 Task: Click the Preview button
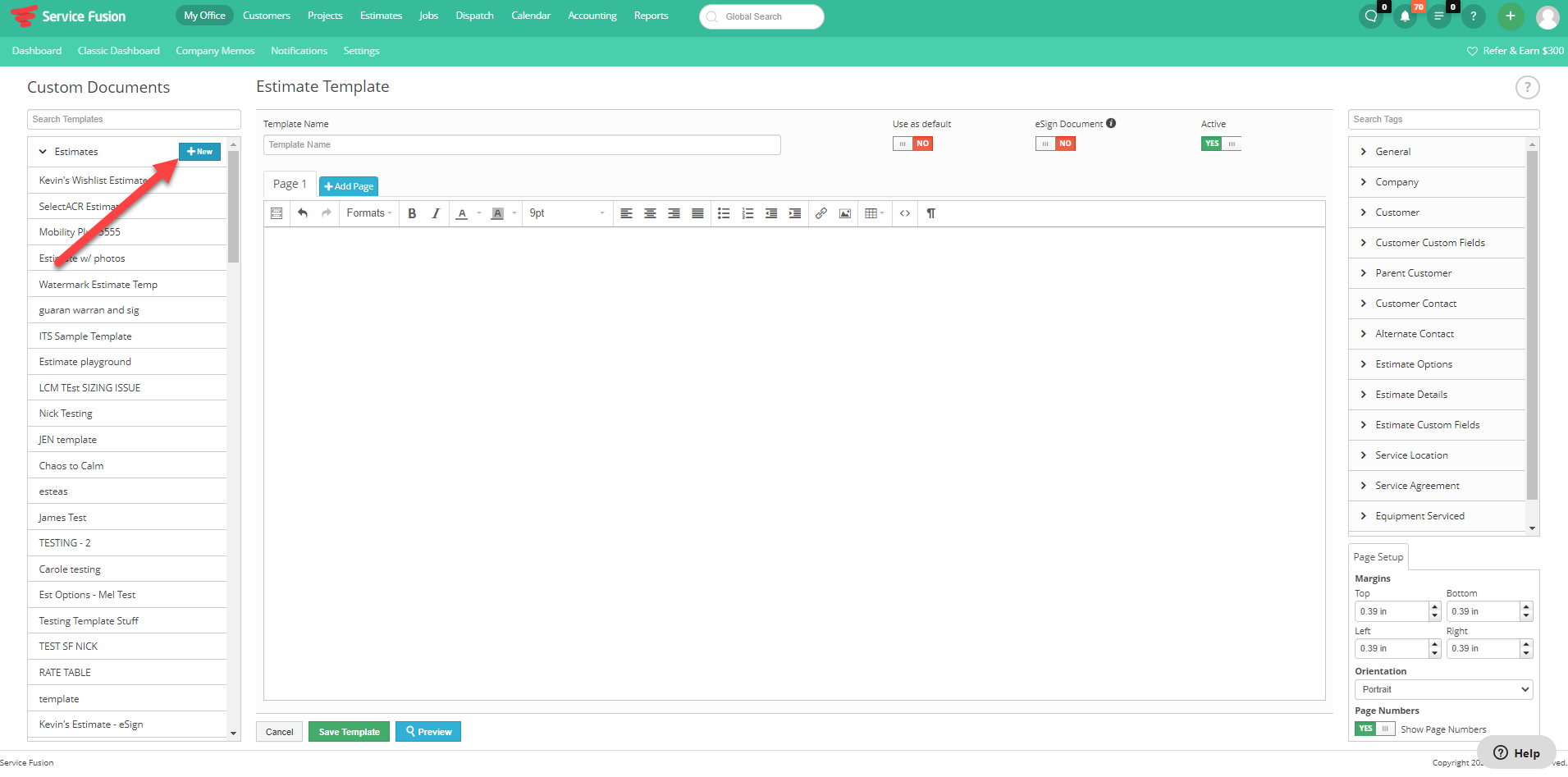coord(428,732)
